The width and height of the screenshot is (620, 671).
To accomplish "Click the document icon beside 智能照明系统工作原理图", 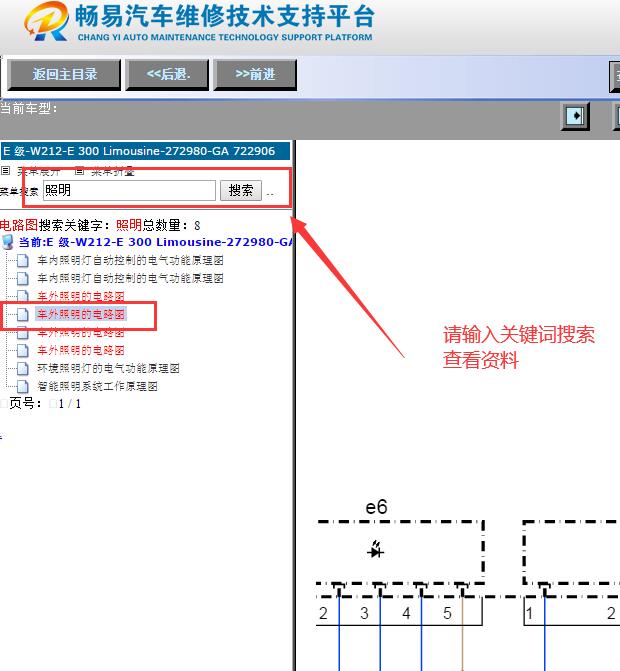I will [x=22, y=386].
